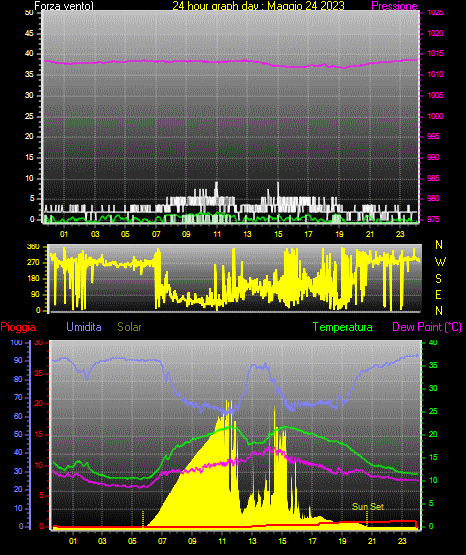Click the E compass direction label

click(438, 294)
